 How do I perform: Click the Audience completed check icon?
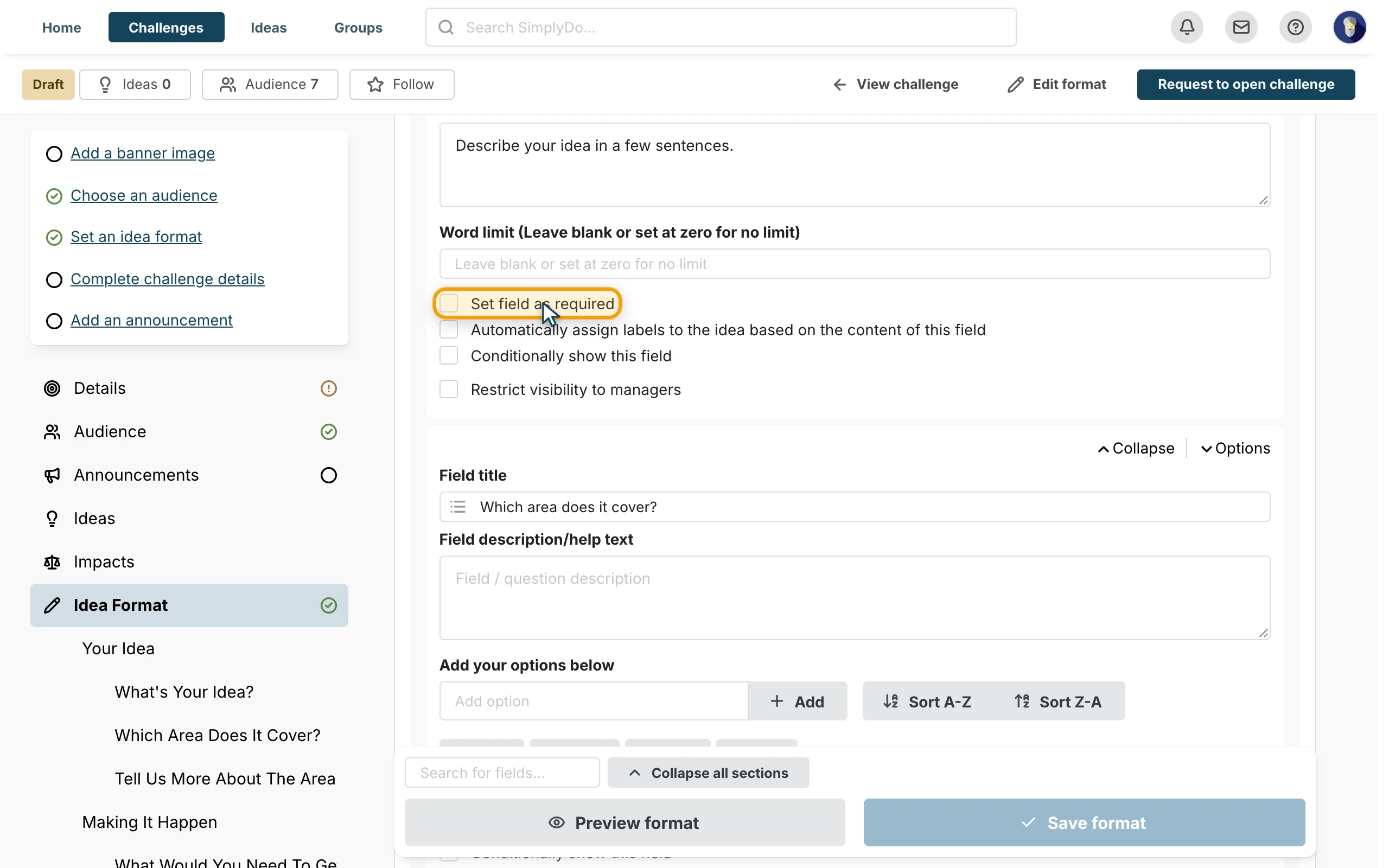click(x=328, y=432)
